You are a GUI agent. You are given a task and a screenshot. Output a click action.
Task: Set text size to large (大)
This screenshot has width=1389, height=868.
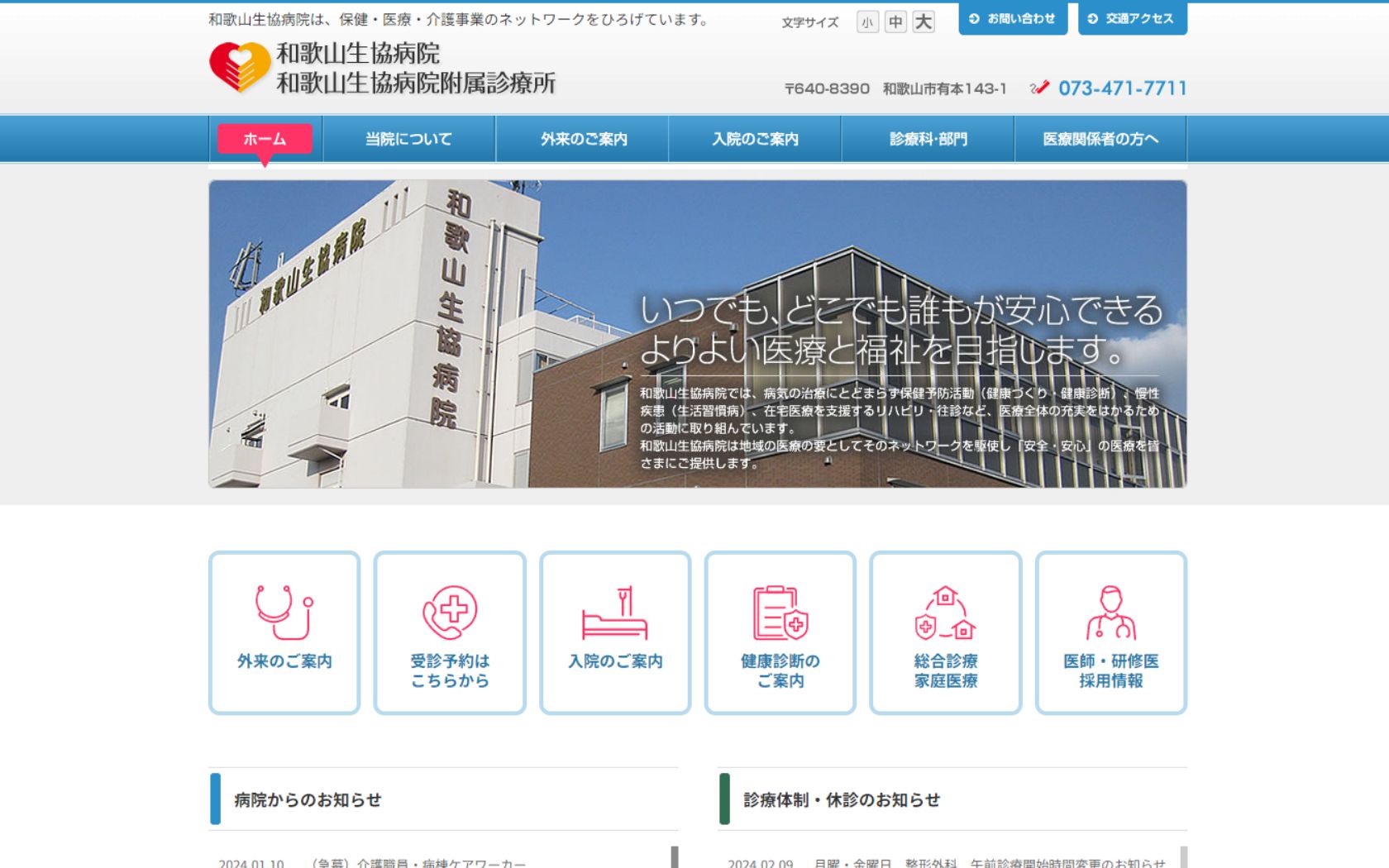pyautogui.click(x=924, y=22)
